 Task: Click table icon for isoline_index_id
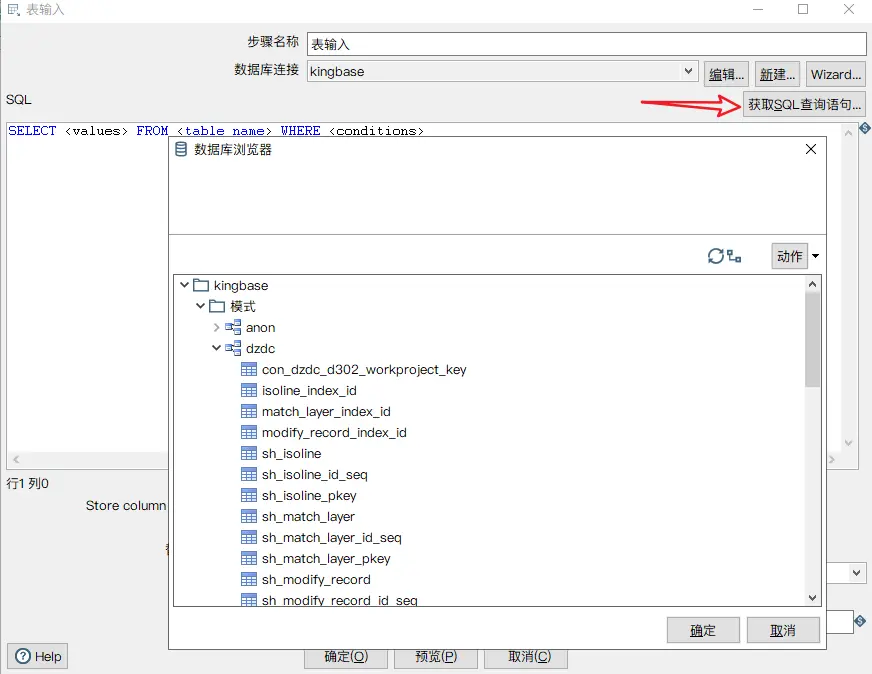[249, 390]
